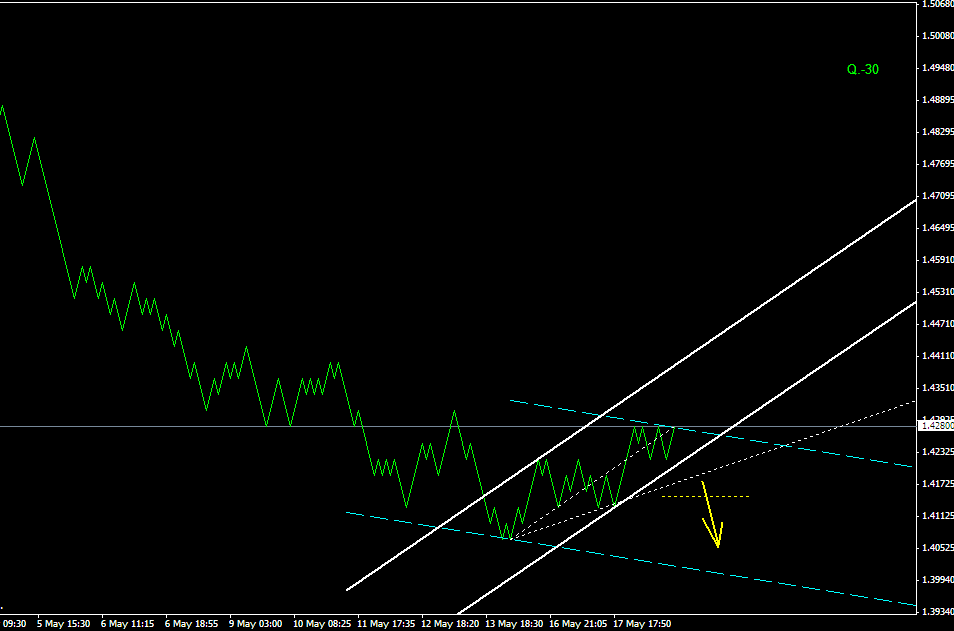Click the 11 May 17:35 time label

pos(386,624)
